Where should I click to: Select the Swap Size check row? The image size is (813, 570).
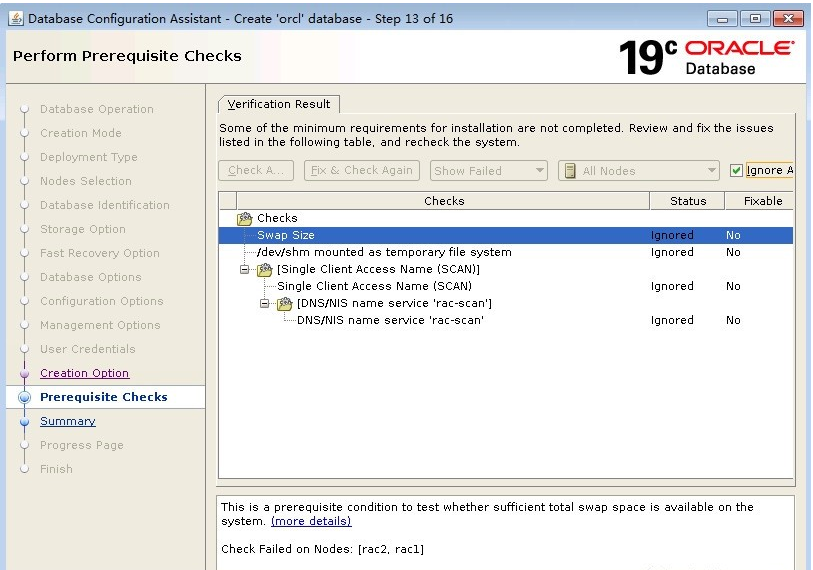286,235
